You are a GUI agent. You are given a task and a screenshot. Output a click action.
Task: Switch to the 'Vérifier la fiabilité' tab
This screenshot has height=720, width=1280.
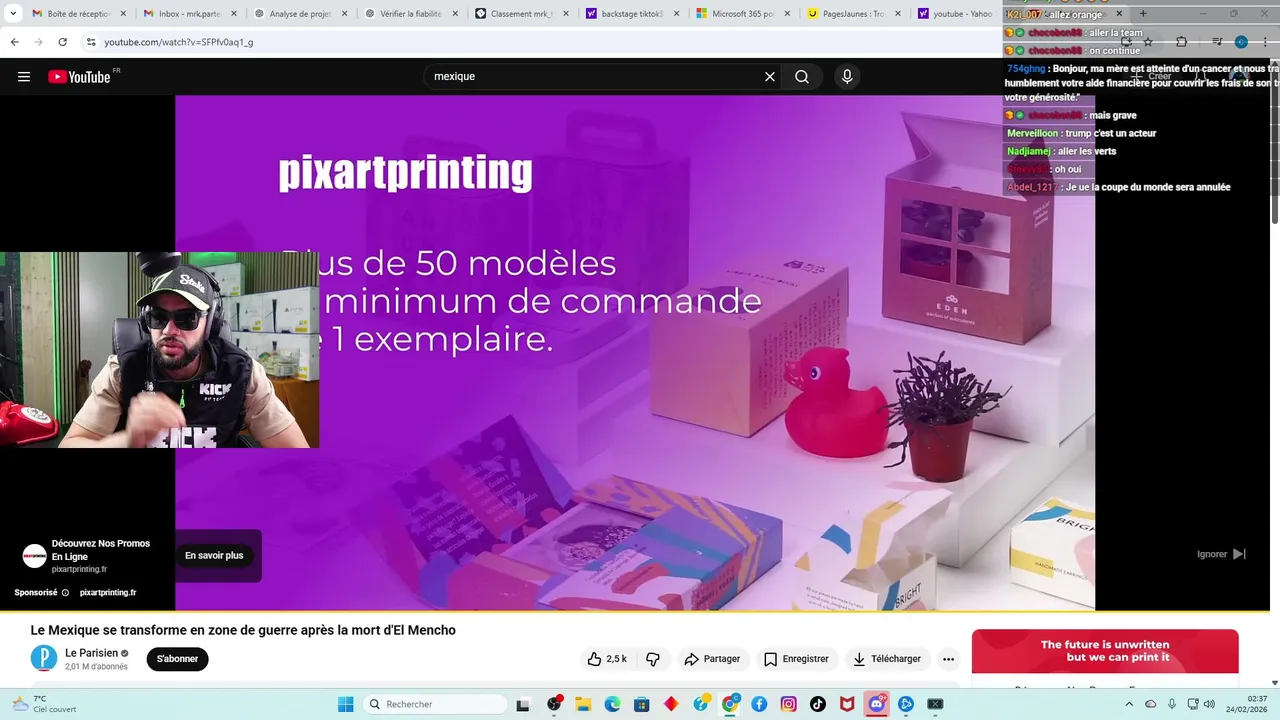coord(402,14)
